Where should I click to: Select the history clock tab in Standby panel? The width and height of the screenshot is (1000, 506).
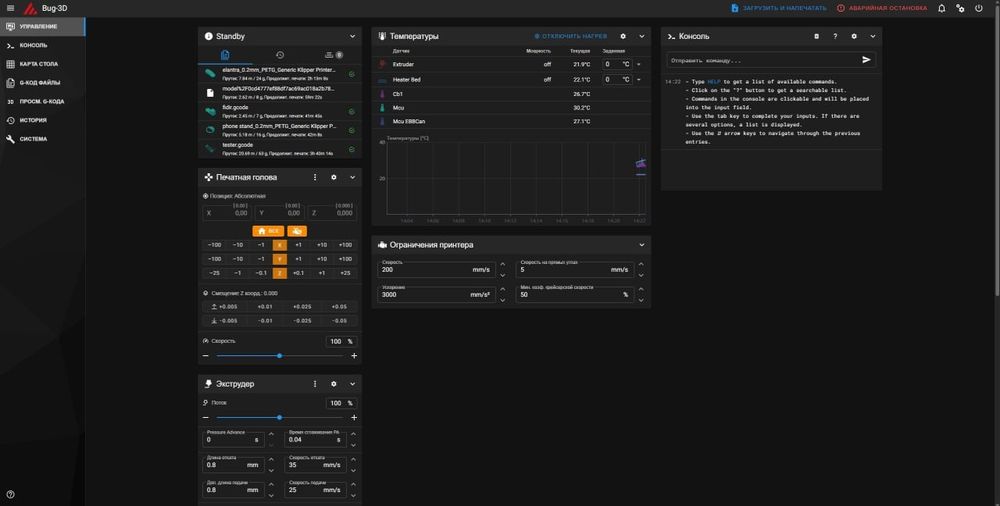pos(279,55)
